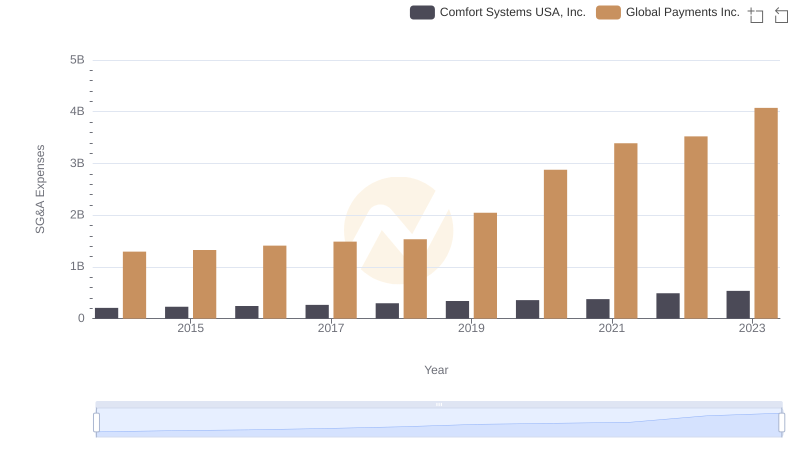Click the 3B y-axis label
Image resolution: width=800 pixels, height=461 pixels.
tap(77, 163)
